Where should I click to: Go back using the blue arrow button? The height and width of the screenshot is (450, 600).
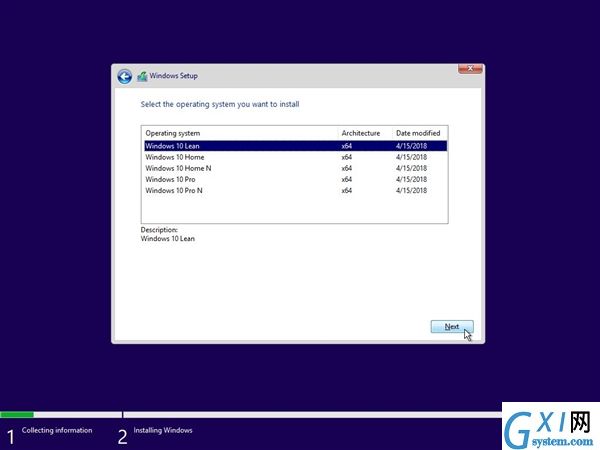(124, 77)
